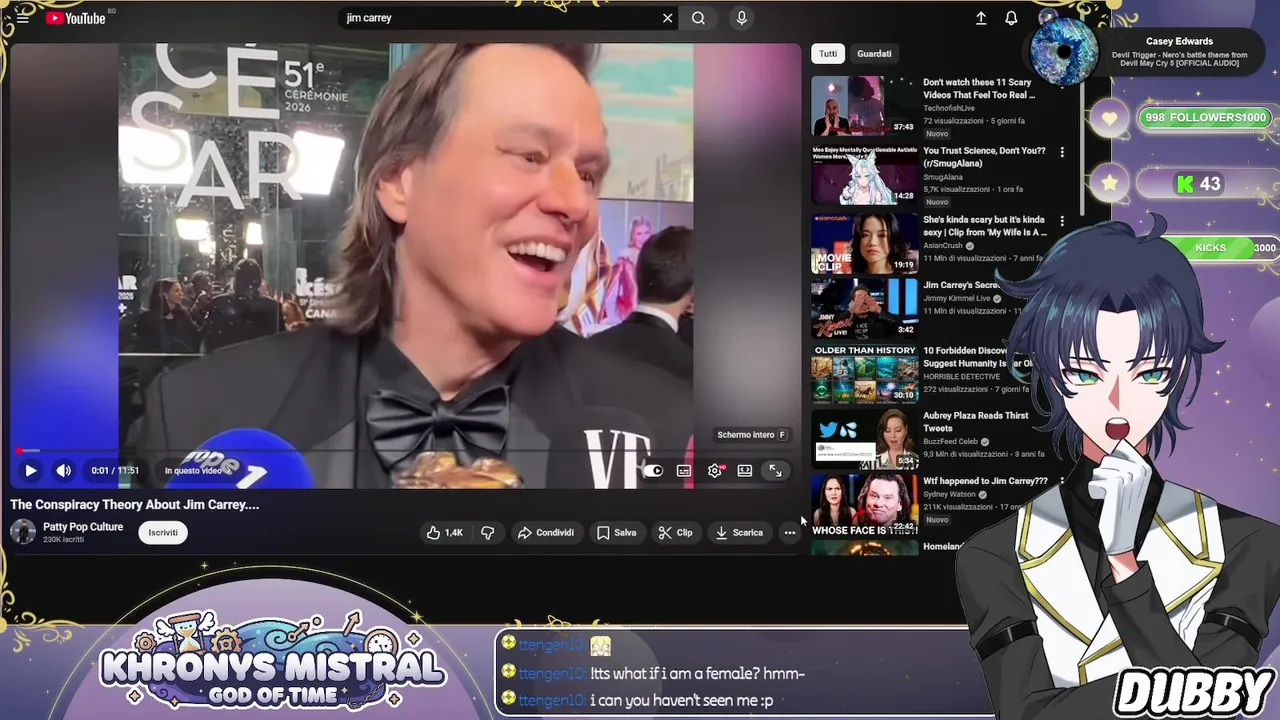Mute the video volume
The height and width of the screenshot is (720, 1280).
pos(64,470)
